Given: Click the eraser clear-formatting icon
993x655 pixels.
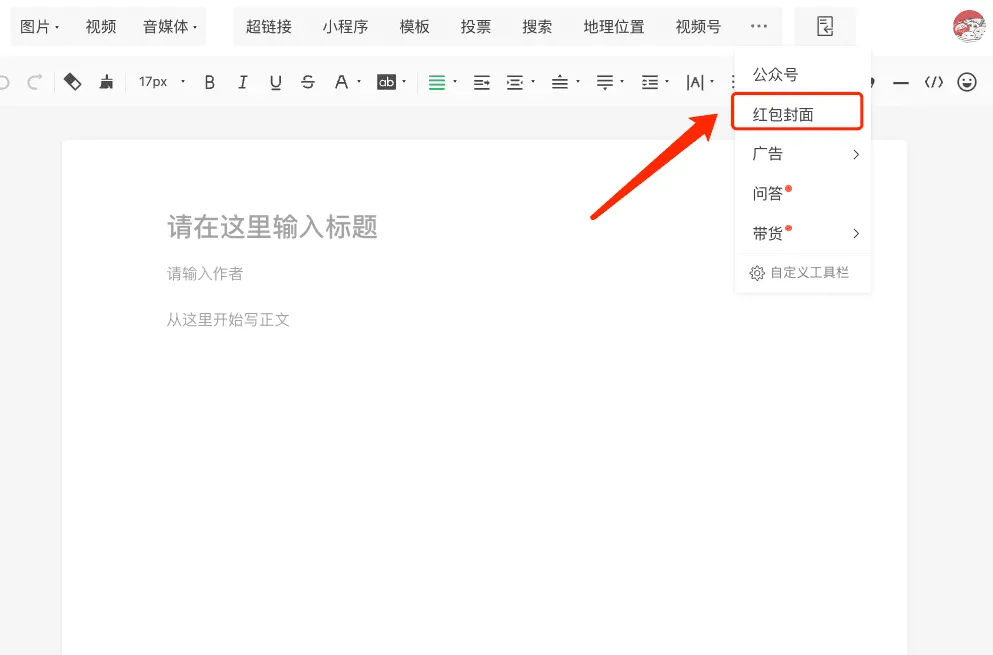Looking at the screenshot, I should 72,82.
